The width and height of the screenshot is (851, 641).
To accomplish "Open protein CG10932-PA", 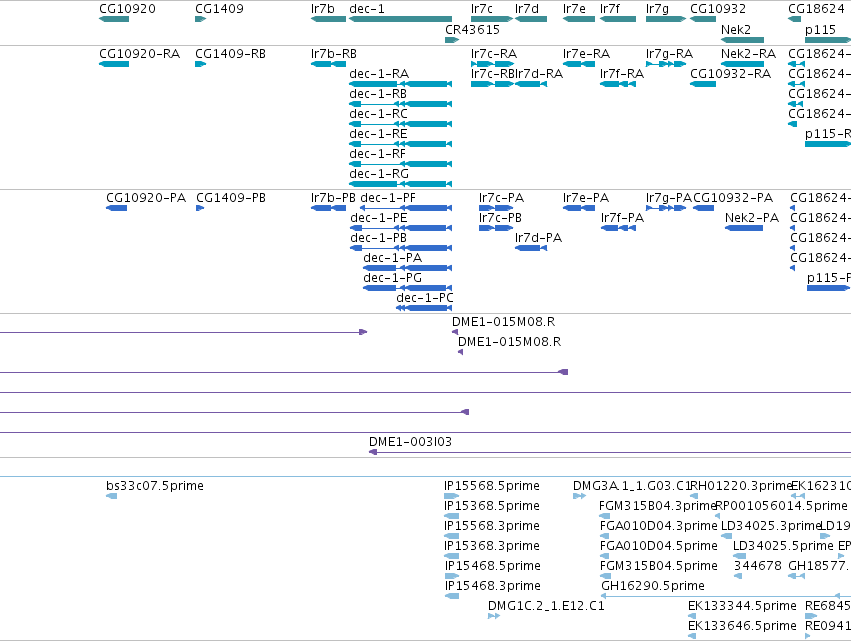I will point(703,208).
